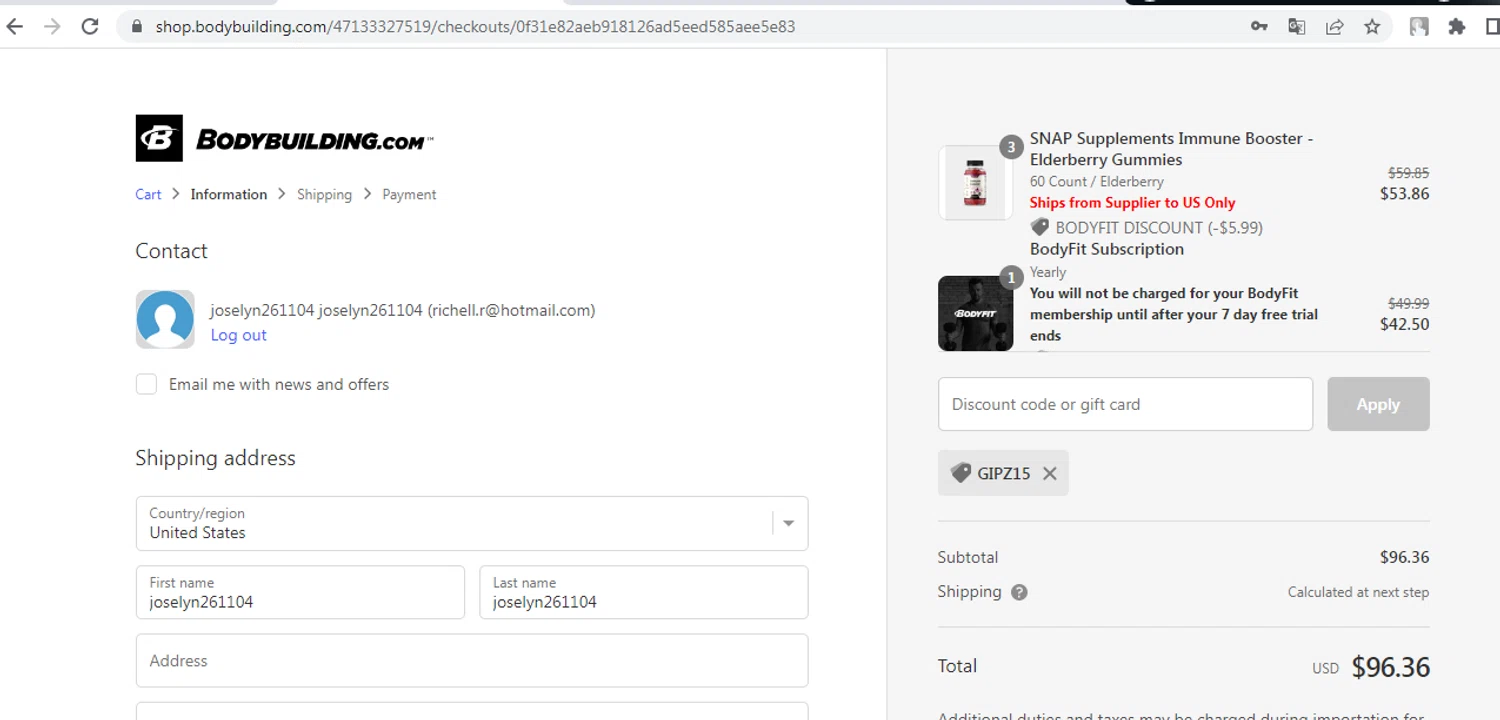Click the $53.86 item price

[x=1404, y=194]
